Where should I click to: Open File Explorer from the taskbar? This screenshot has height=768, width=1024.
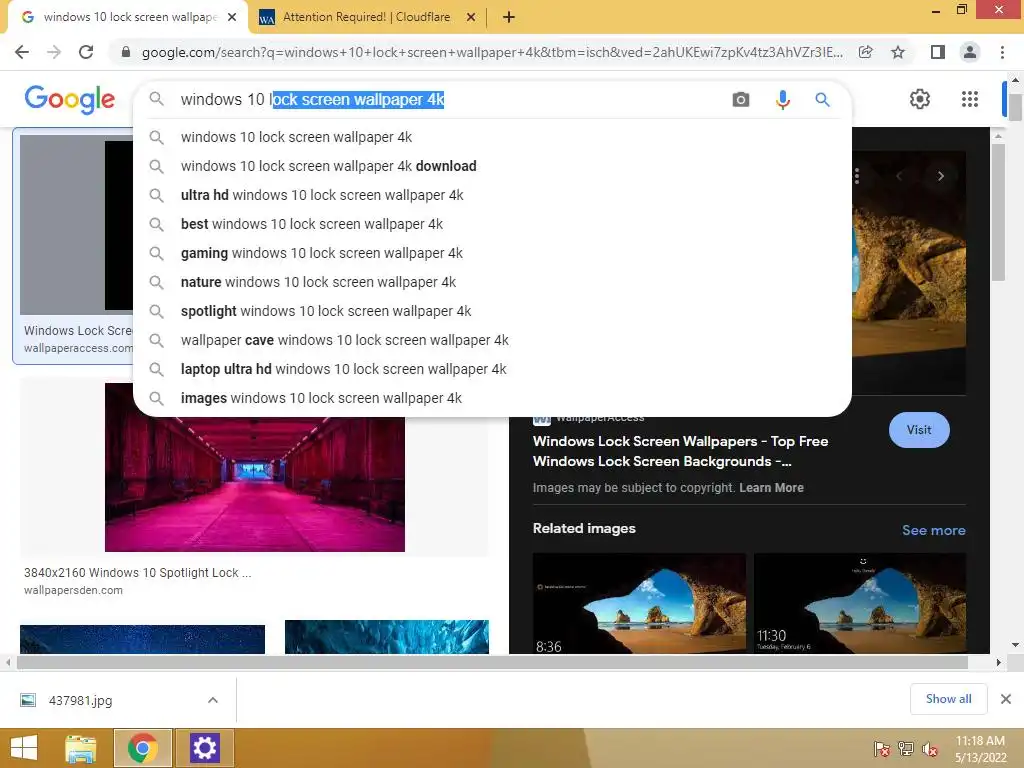click(81, 748)
